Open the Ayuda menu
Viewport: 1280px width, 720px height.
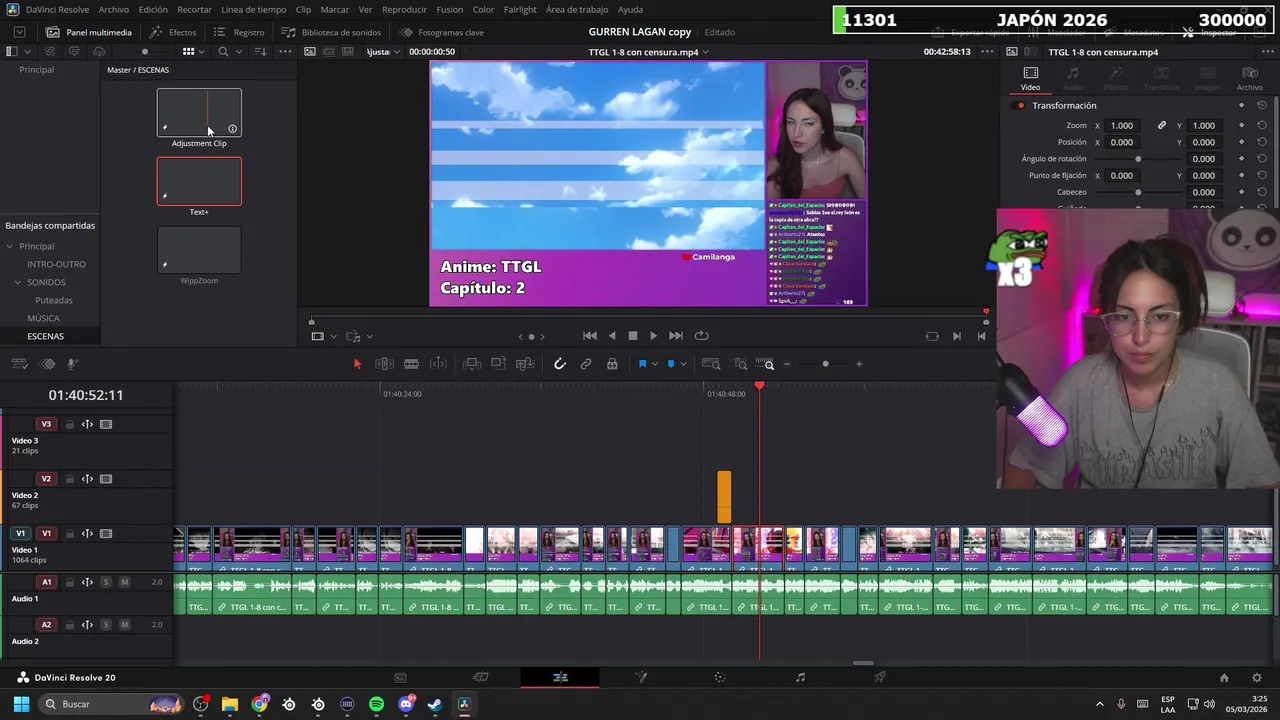point(631,9)
